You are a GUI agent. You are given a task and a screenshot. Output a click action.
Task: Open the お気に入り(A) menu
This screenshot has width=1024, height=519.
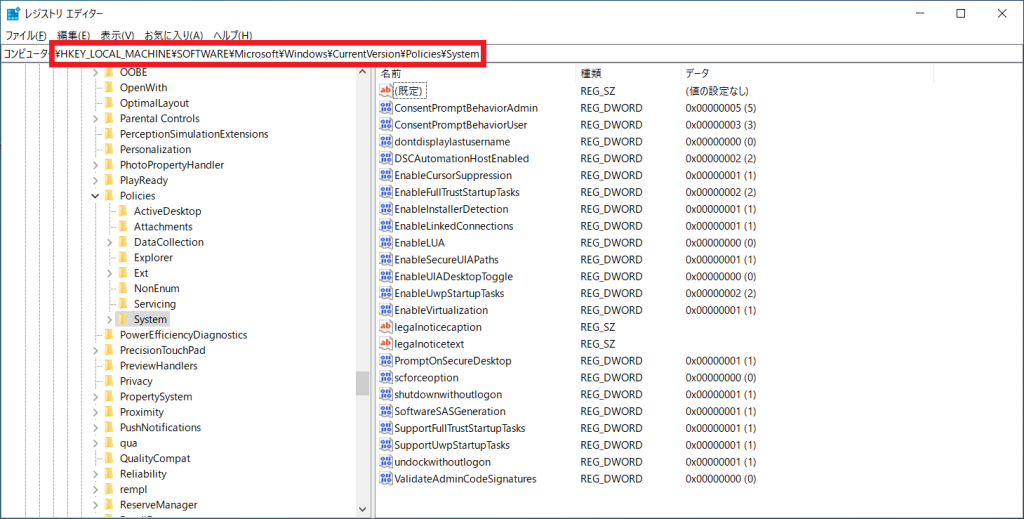click(x=174, y=35)
